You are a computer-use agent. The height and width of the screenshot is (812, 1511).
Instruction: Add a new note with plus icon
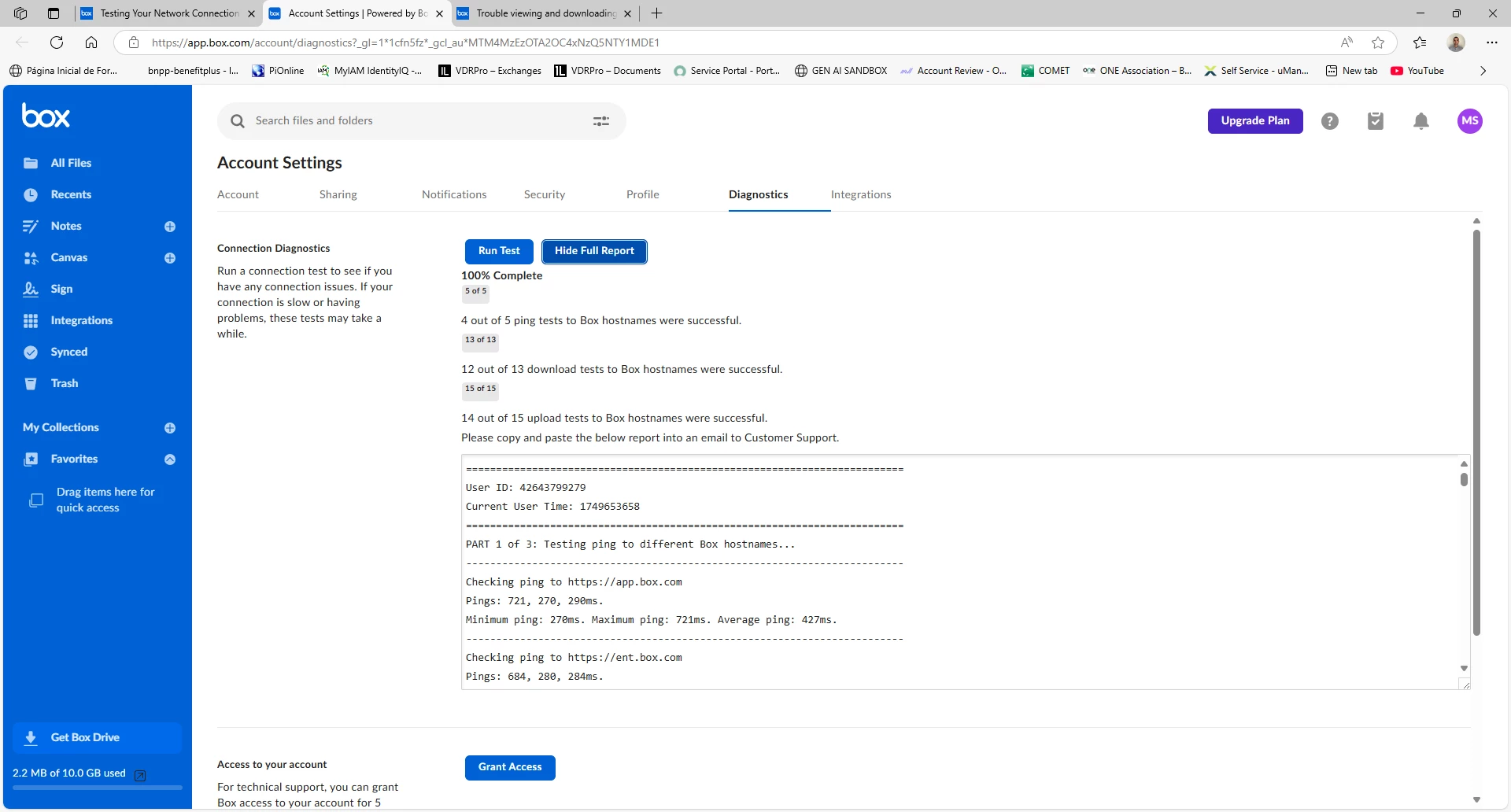(170, 227)
